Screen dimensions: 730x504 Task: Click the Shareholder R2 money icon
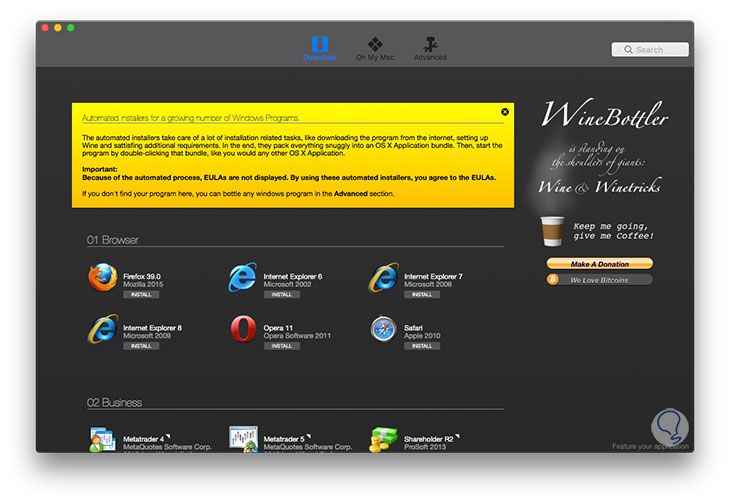(x=383, y=440)
